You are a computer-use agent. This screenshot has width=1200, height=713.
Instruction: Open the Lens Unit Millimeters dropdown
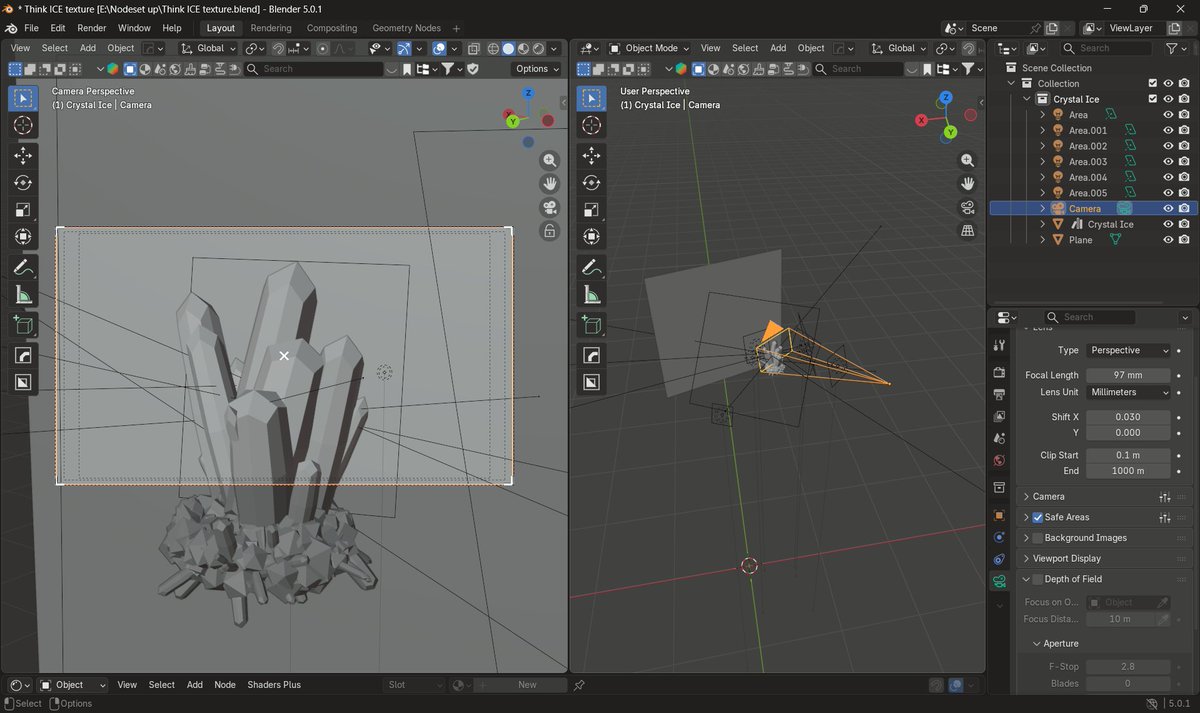[1128, 392]
